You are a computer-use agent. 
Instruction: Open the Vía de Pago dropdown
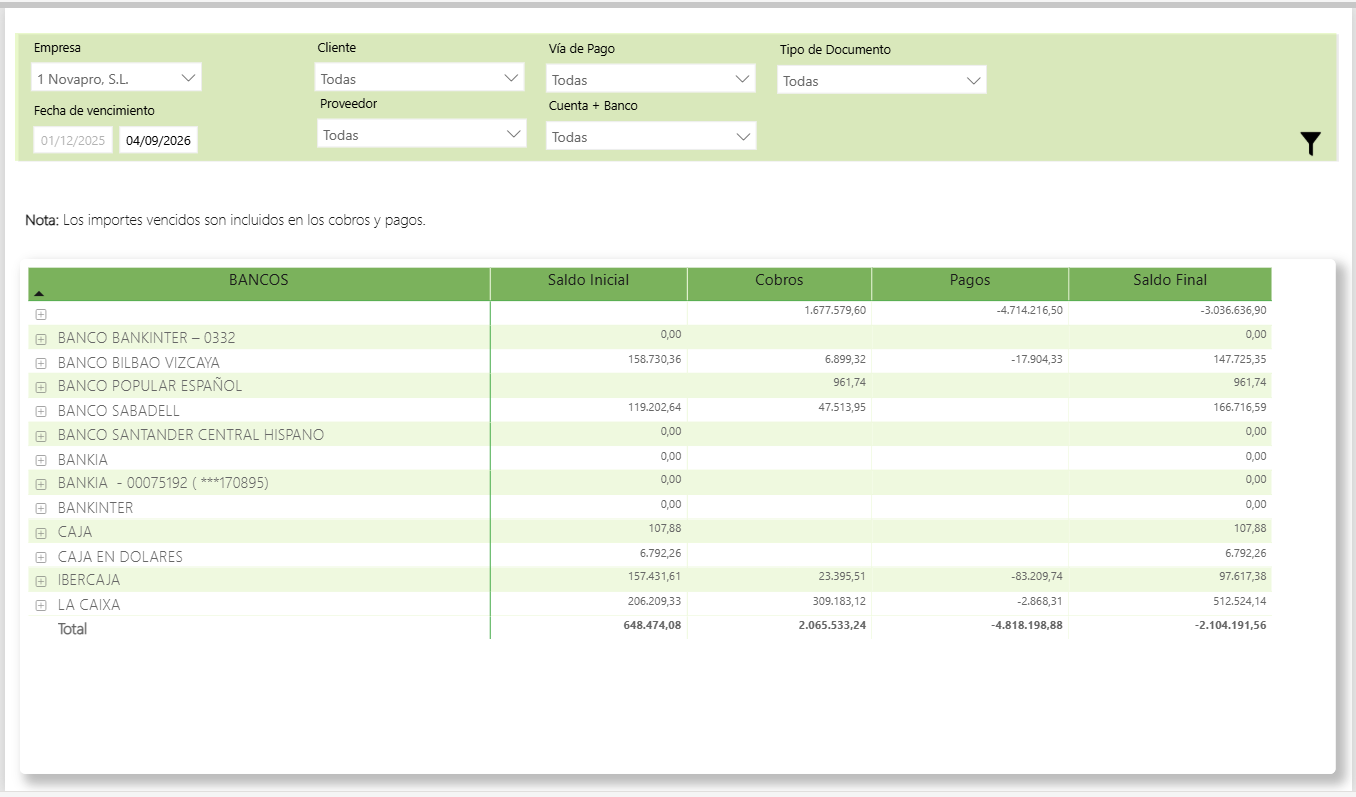coord(650,79)
